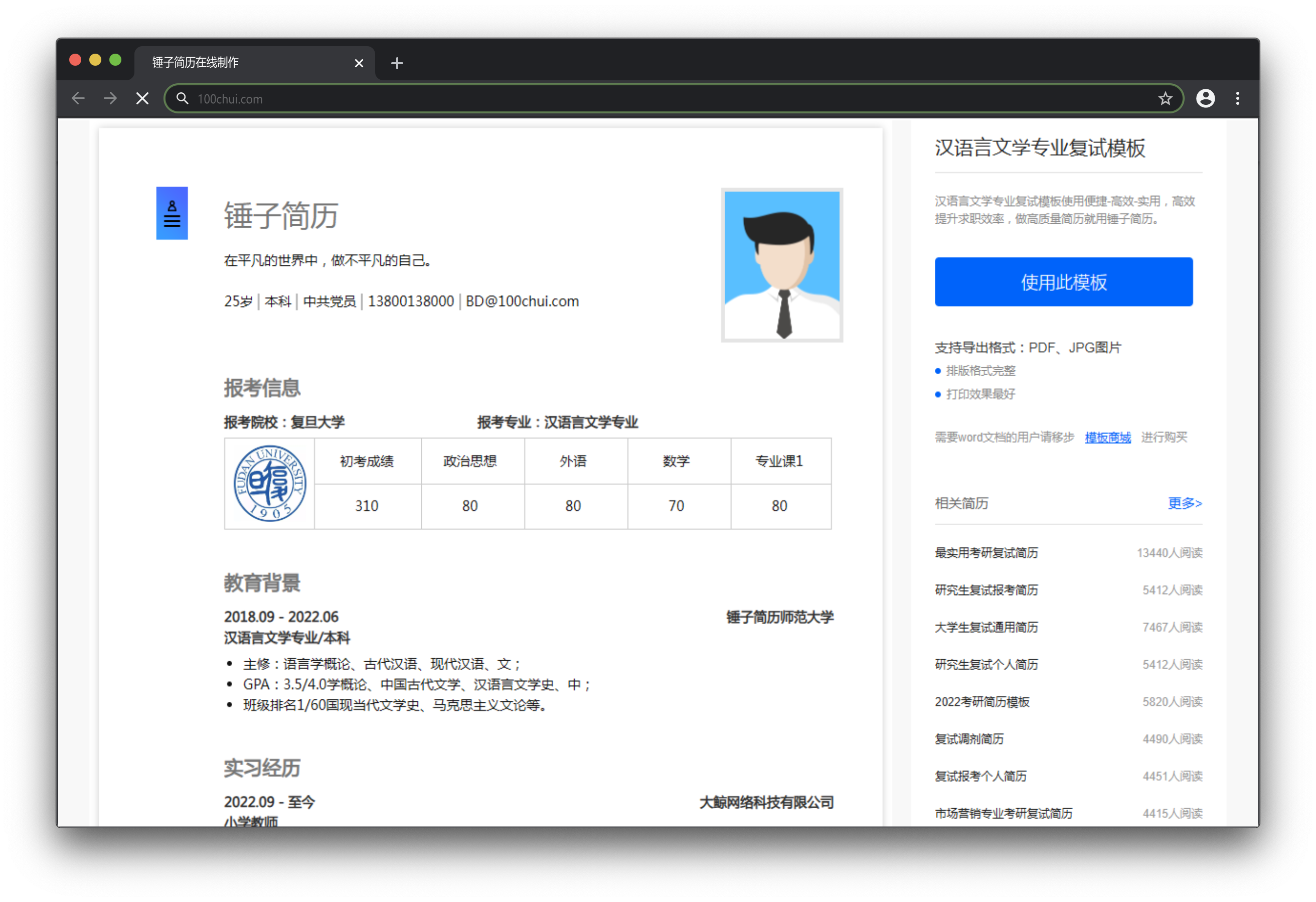Click the 大鲸网络科技有限公司 company name
The height and width of the screenshot is (902, 1316).
click(x=767, y=803)
